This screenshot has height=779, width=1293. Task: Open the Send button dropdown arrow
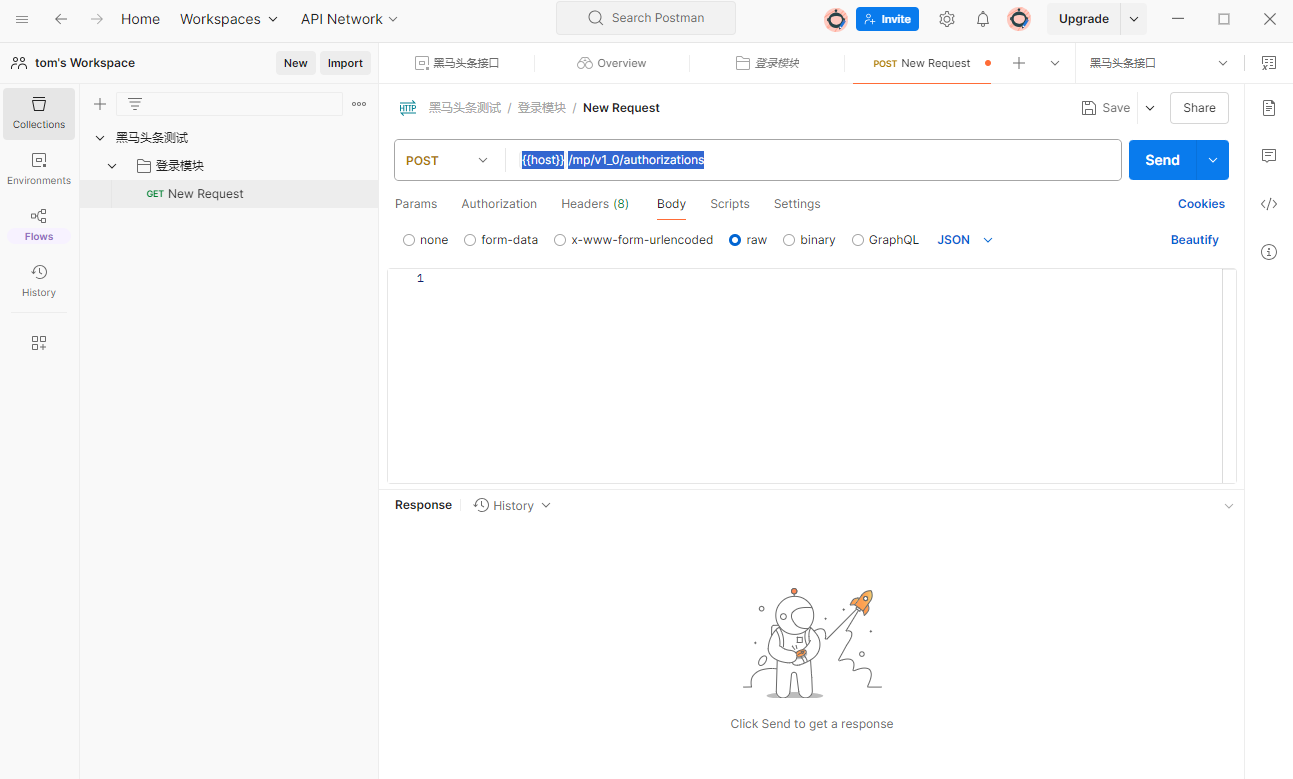[1212, 160]
